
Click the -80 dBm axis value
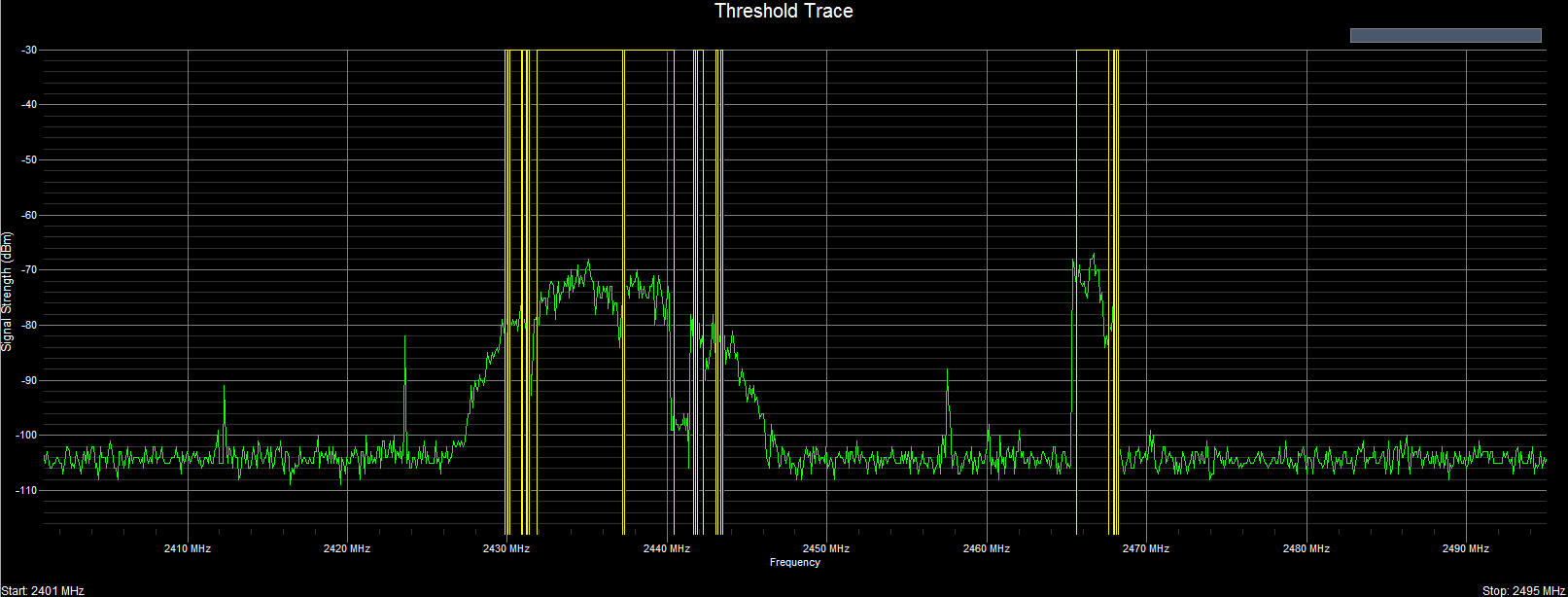29,325
